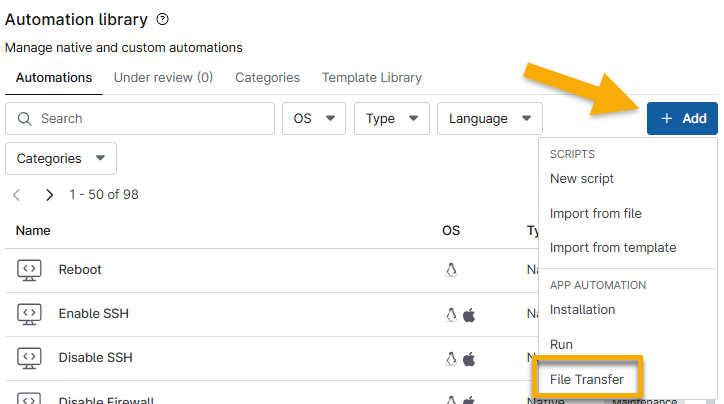Open the OS filter dropdown
Image resolution: width=724 pixels, height=404 pixels.
point(314,119)
